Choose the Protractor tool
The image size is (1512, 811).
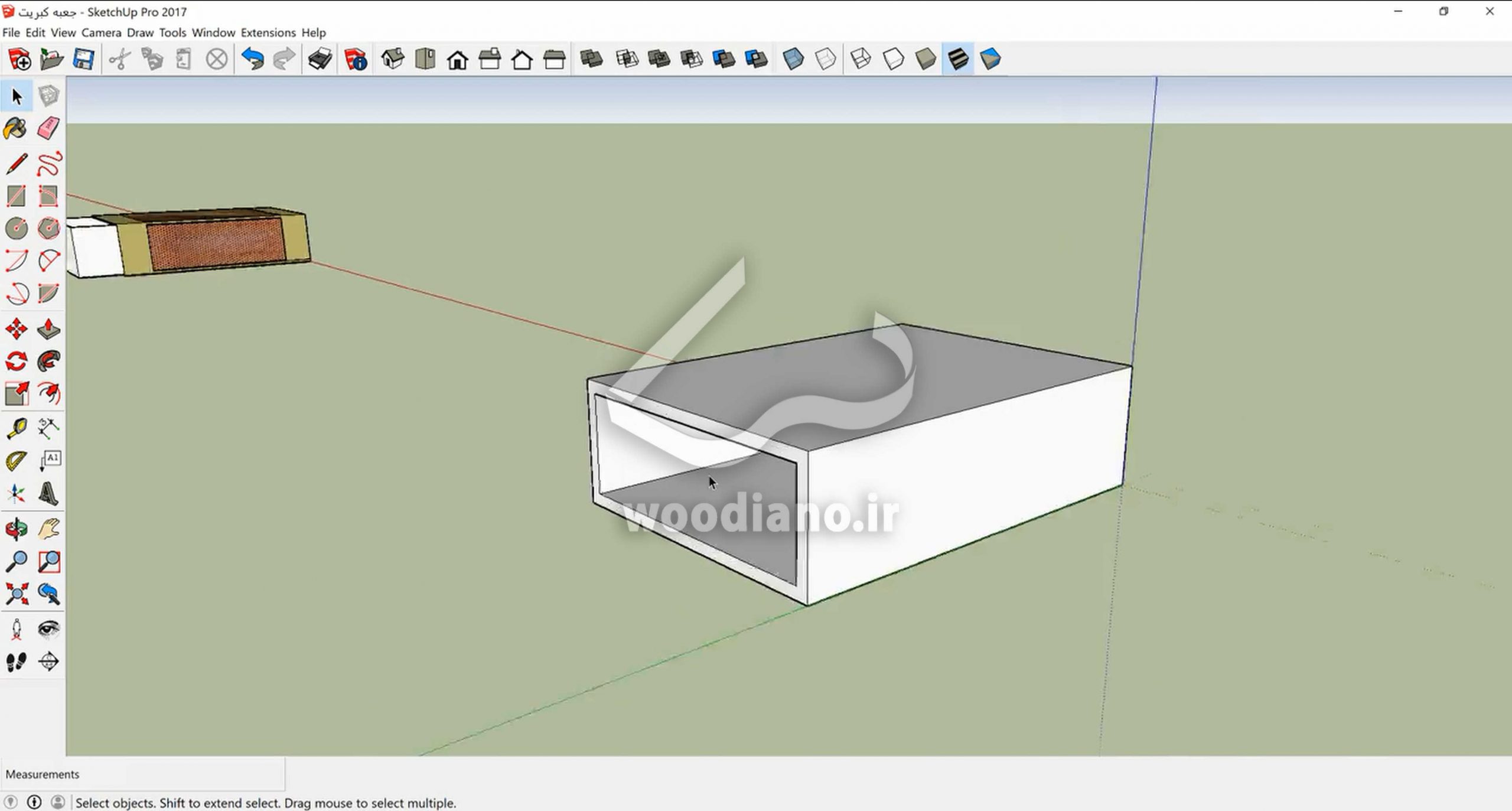16,461
